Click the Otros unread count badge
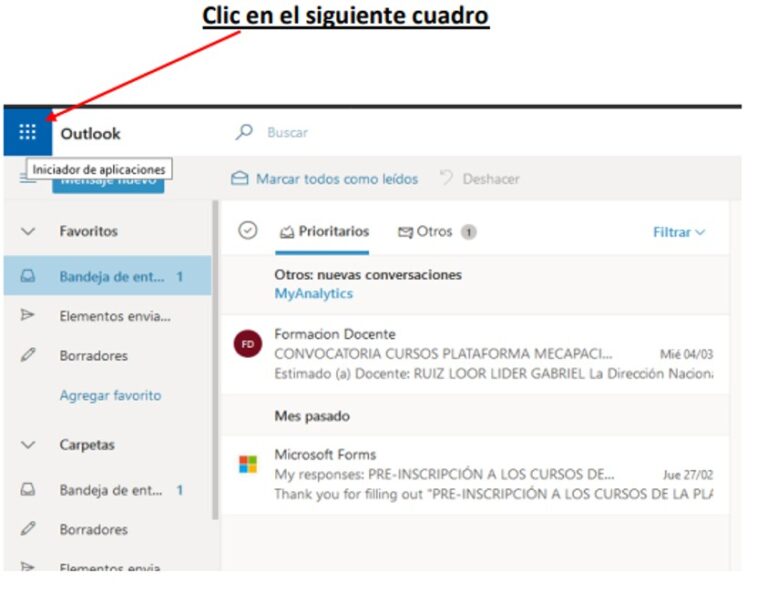This screenshot has height=593, width=768. [468, 232]
